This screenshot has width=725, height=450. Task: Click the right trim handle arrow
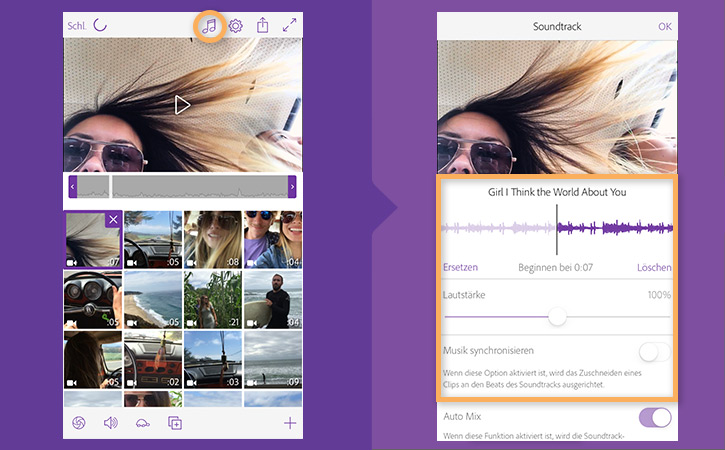(x=292, y=187)
